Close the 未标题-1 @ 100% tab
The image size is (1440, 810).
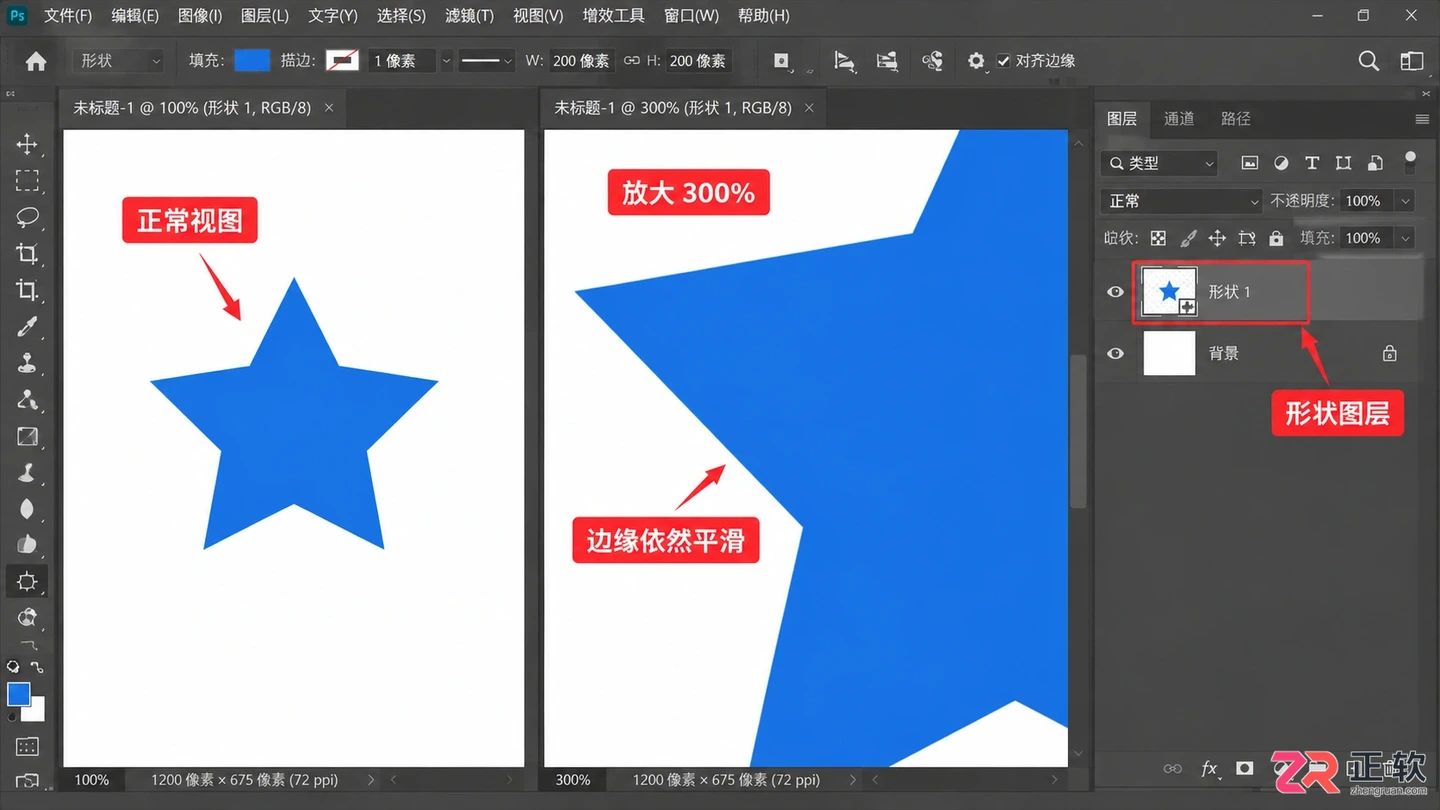[x=329, y=108]
